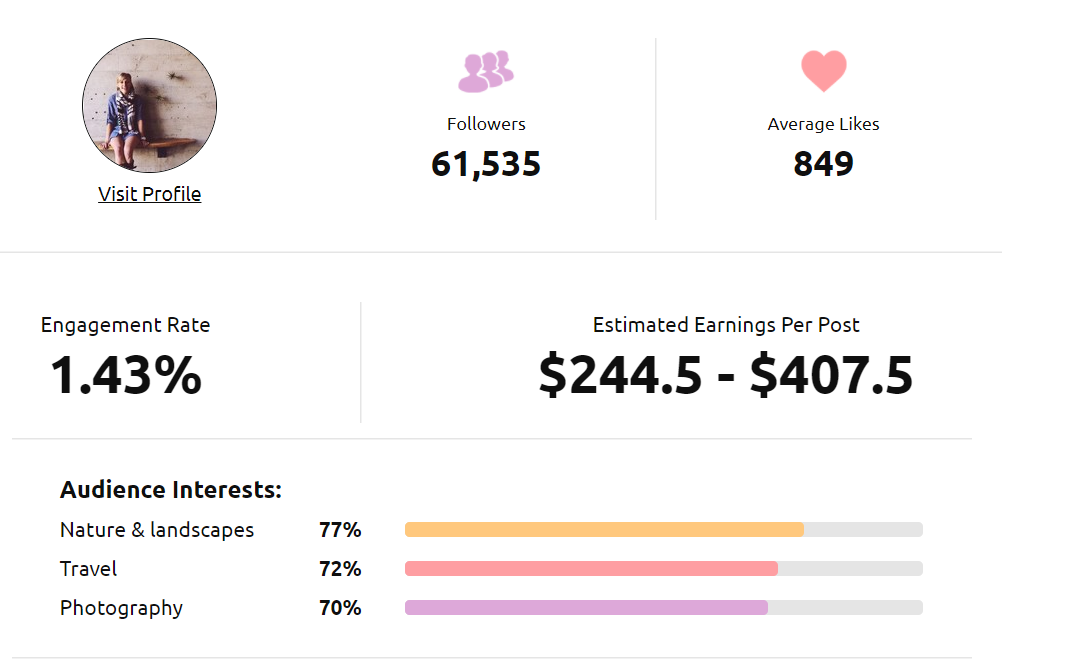The height and width of the screenshot is (667, 1065).
Task: Click the Nature & landscapes orange bar
Action: [x=604, y=530]
